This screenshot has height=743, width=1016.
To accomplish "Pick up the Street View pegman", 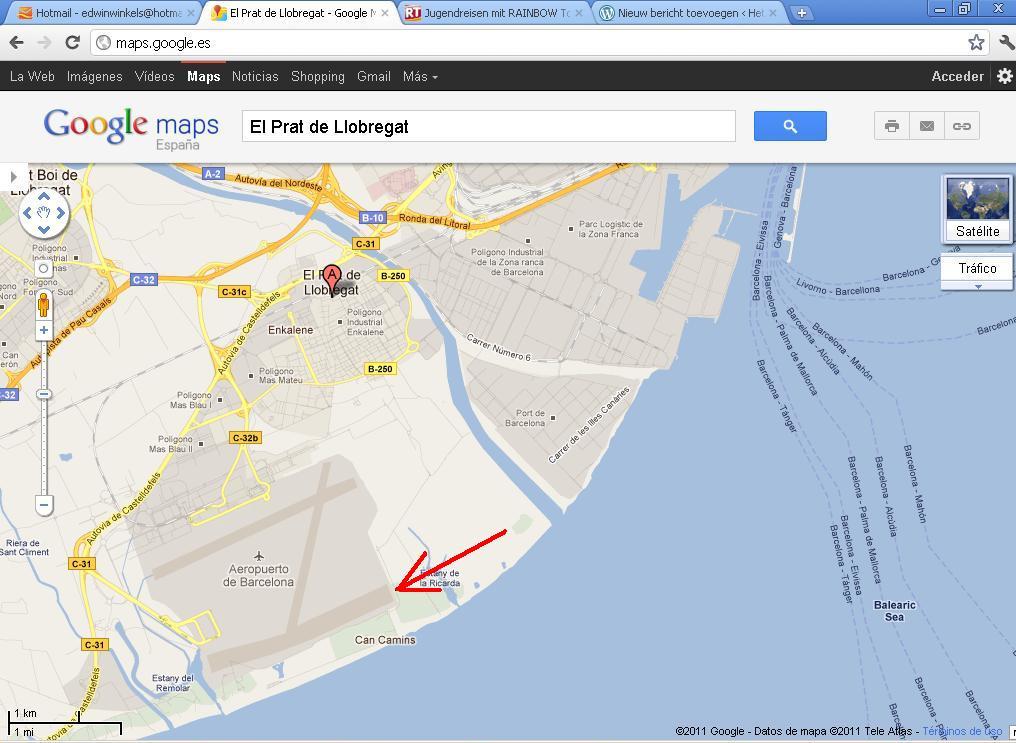I will click(x=43, y=304).
